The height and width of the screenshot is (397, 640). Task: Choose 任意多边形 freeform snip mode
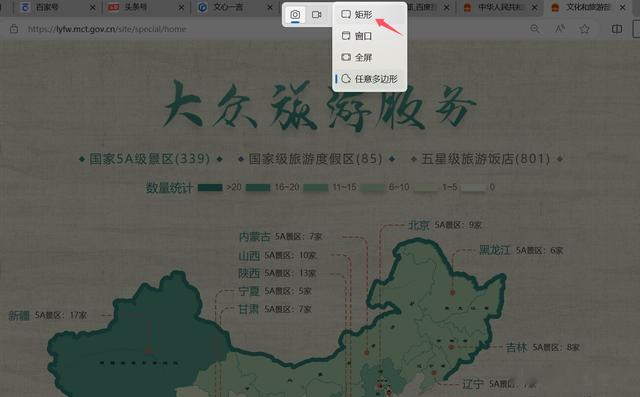click(x=369, y=79)
